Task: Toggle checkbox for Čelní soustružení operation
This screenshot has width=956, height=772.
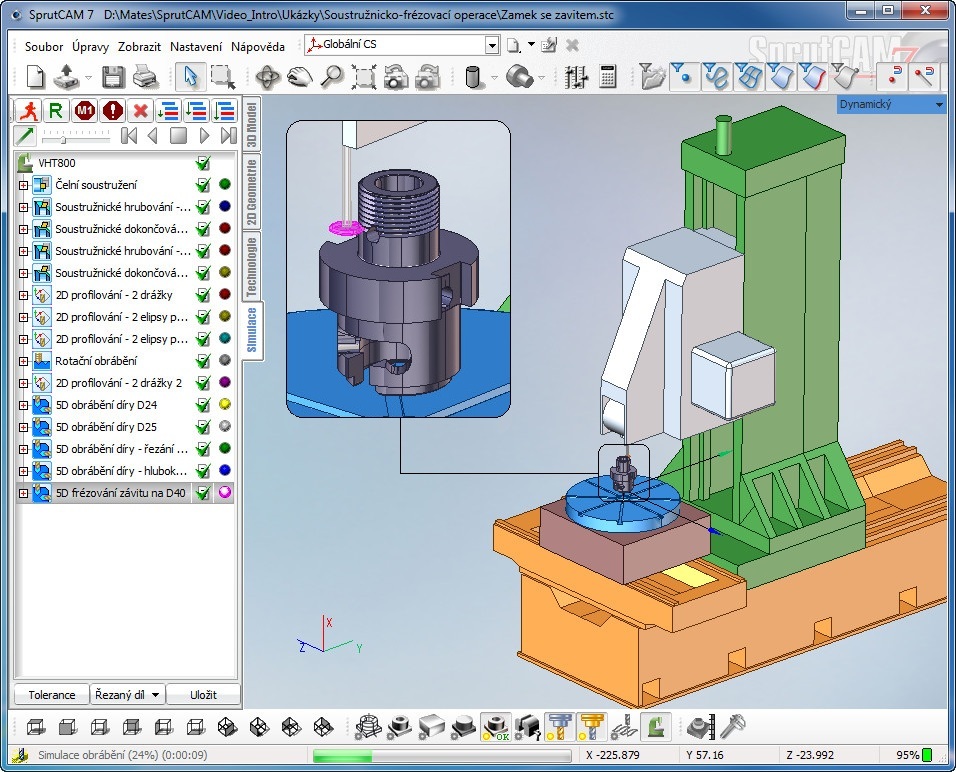Action: (203, 185)
